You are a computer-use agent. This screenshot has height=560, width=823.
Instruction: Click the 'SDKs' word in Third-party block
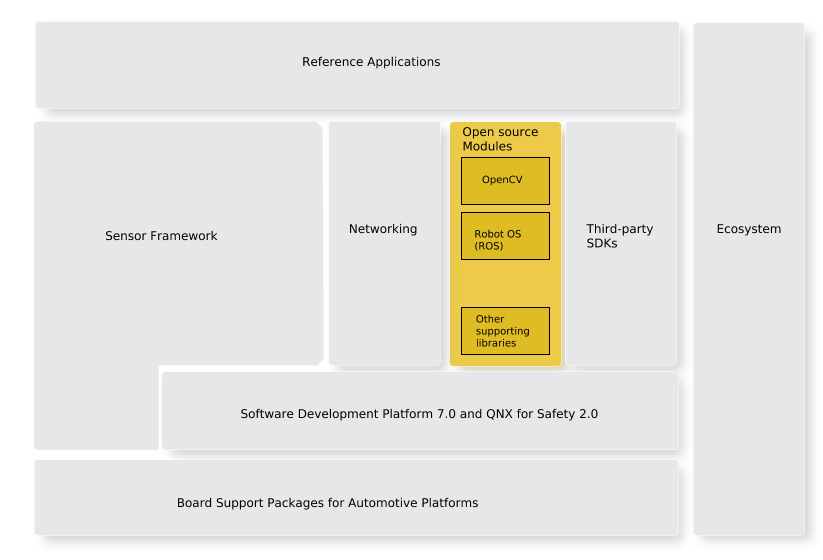602,243
